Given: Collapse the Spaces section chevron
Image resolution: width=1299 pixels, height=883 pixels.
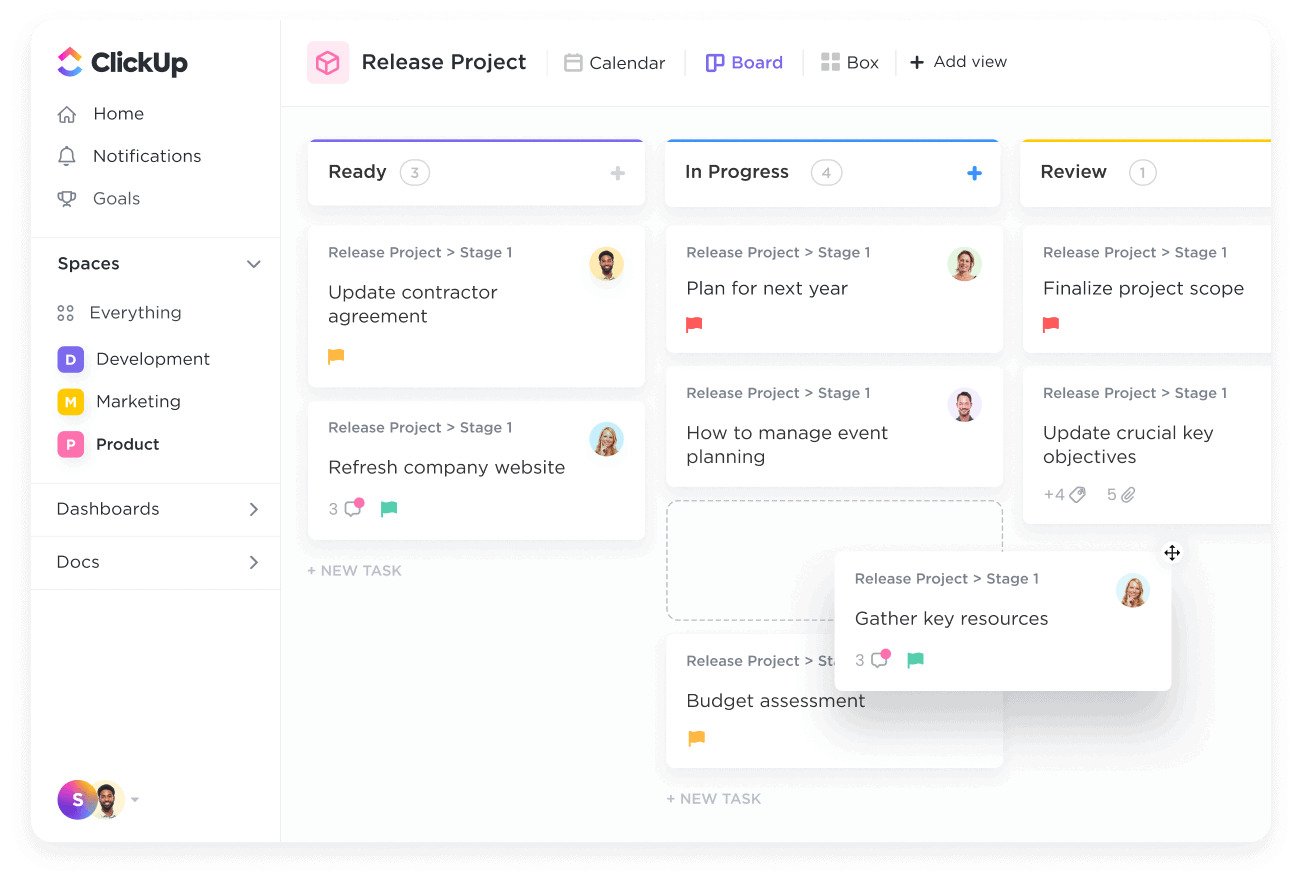Looking at the screenshot, I should tap(254, 264).
